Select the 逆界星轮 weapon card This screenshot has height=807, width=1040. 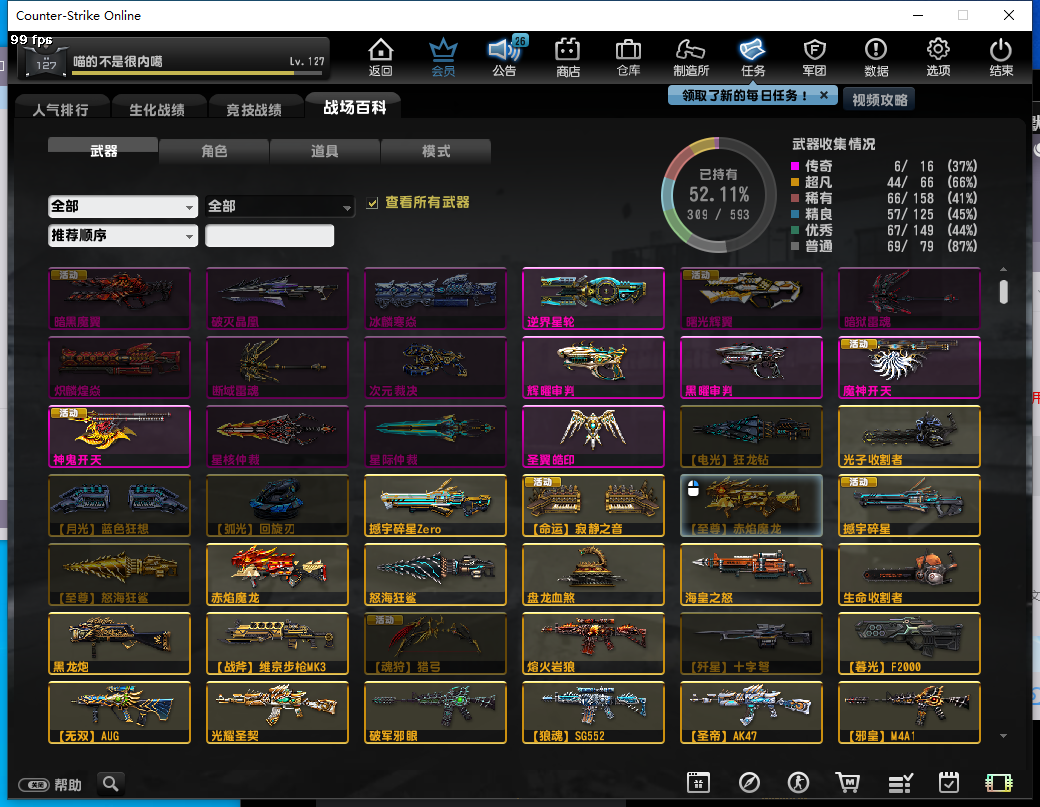[593, 298]
